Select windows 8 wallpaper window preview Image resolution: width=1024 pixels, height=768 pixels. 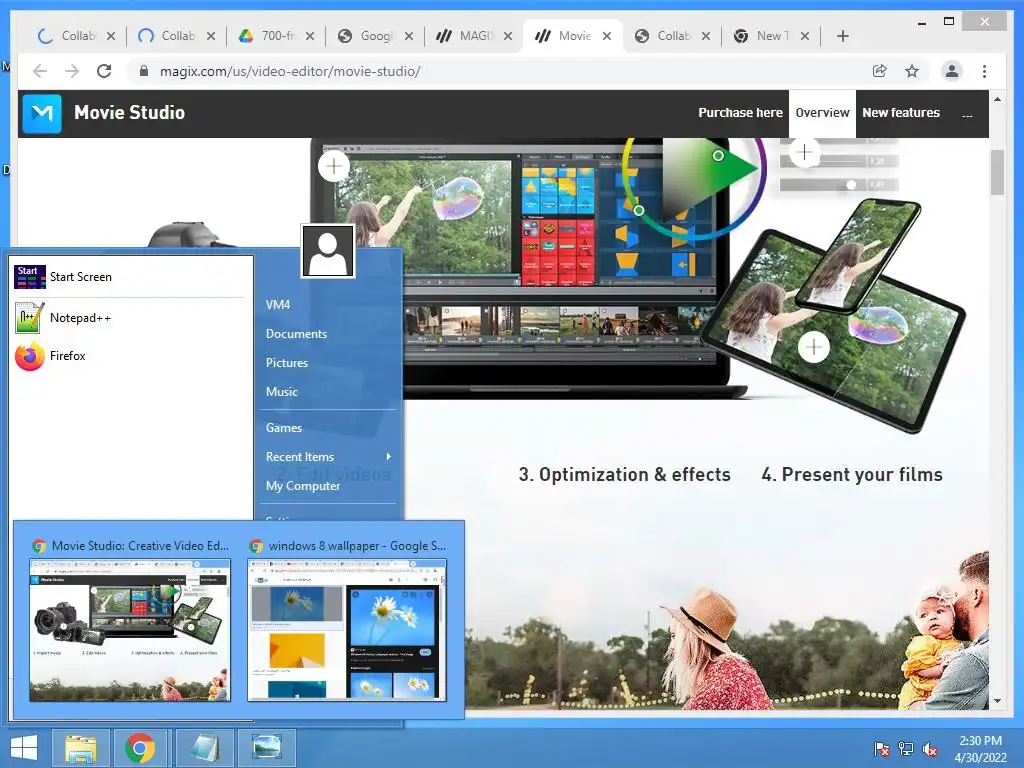[x=347, y=630]
